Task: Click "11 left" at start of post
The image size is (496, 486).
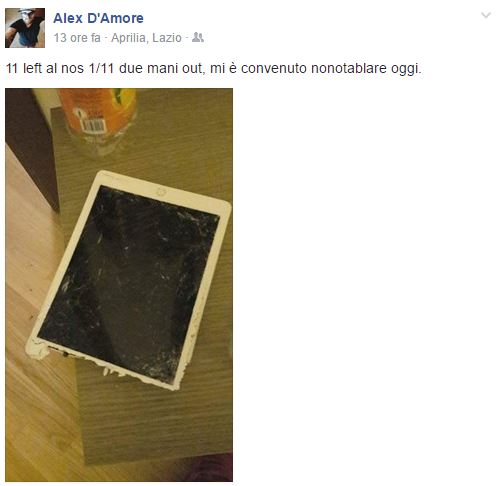Action: click(24, 68)
